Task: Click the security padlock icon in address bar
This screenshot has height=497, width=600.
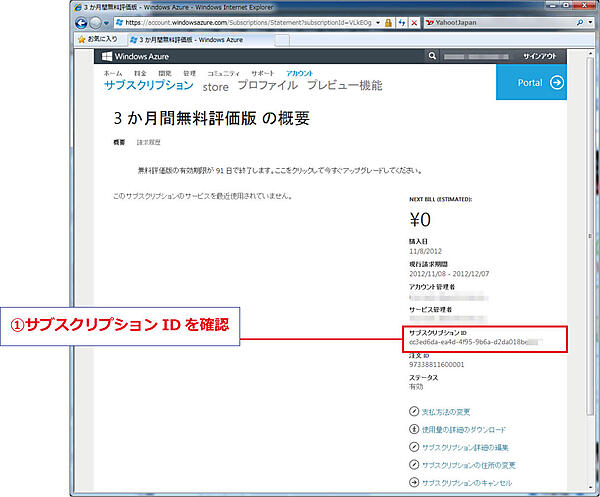Action: [x=387, y=21]
